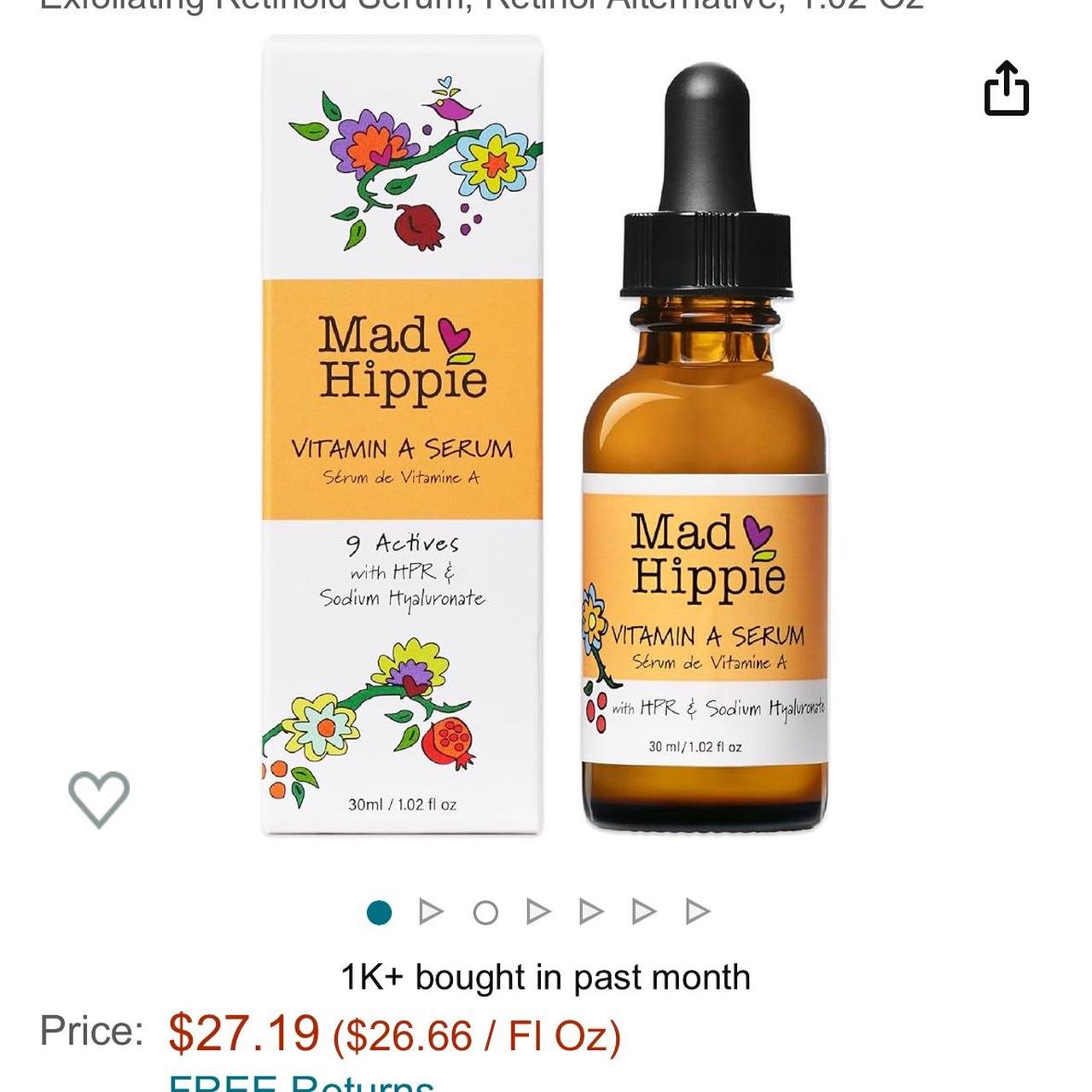Tap the black dropper cap on the bottle

(707, 182)
